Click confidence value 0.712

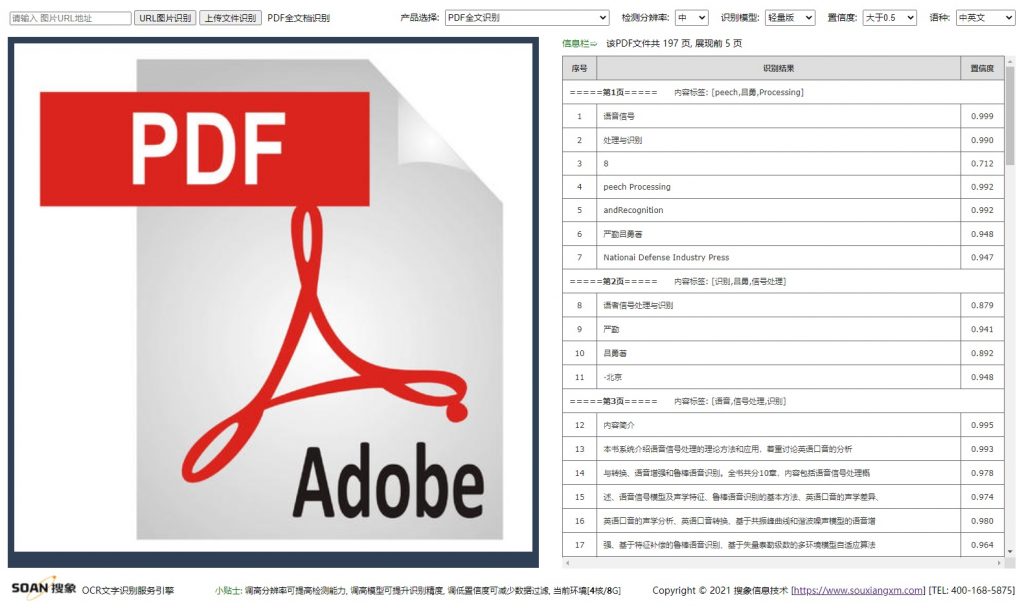tap(982, 163)
